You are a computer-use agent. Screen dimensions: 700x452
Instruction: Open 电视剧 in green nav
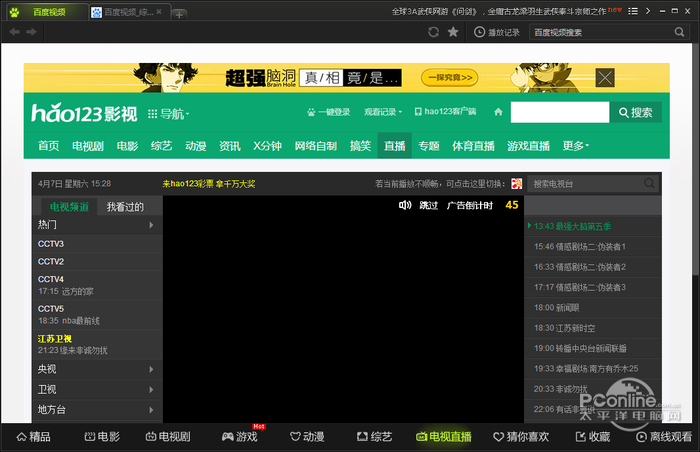[x=88, y=146]
